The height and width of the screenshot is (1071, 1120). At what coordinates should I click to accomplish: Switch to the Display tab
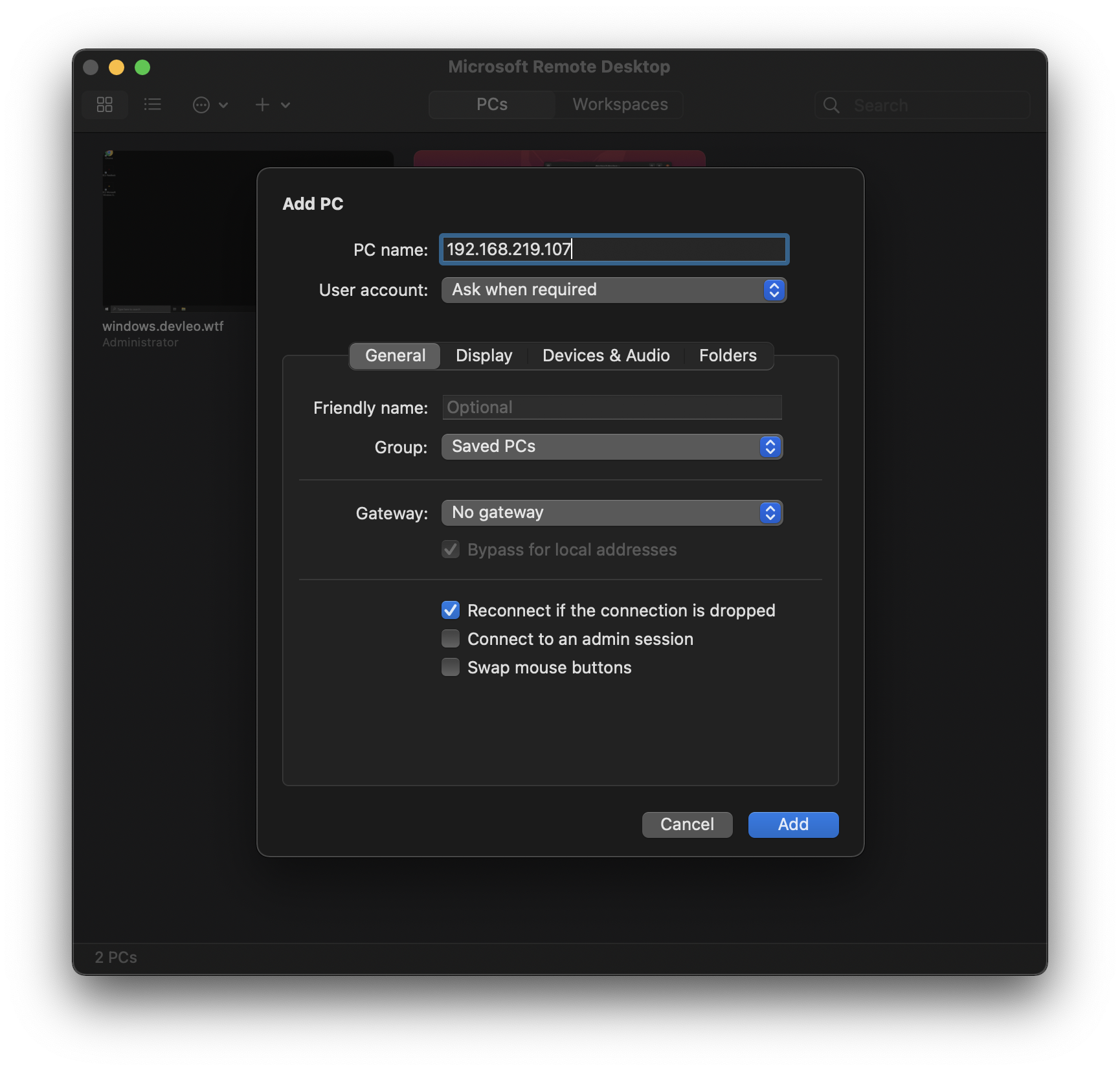point(484,355)
